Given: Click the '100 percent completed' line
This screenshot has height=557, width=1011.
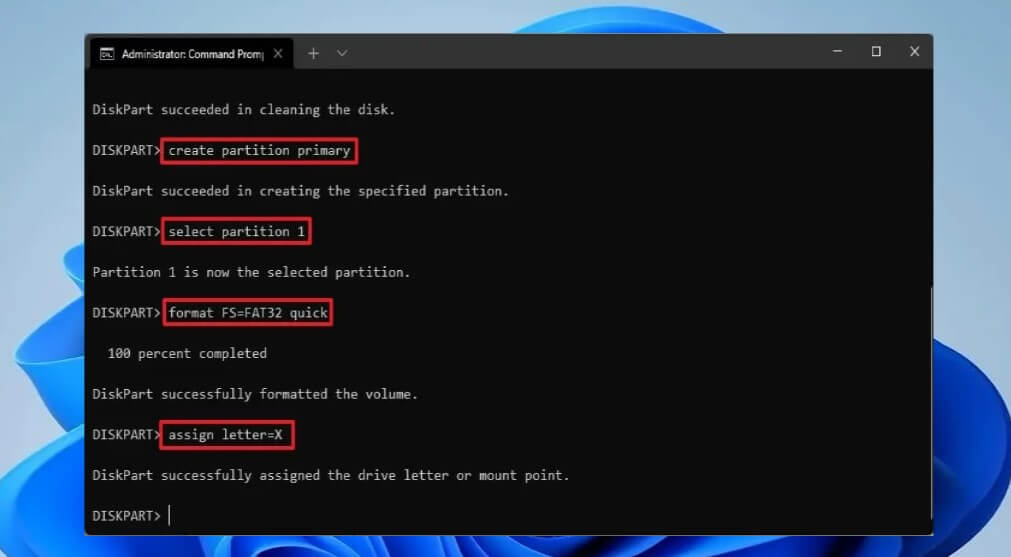Looking at the screenshot, I should coord(187,353).
